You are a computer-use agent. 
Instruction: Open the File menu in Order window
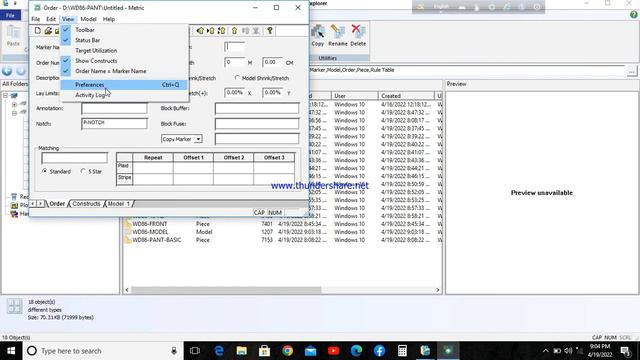(36, 19)
